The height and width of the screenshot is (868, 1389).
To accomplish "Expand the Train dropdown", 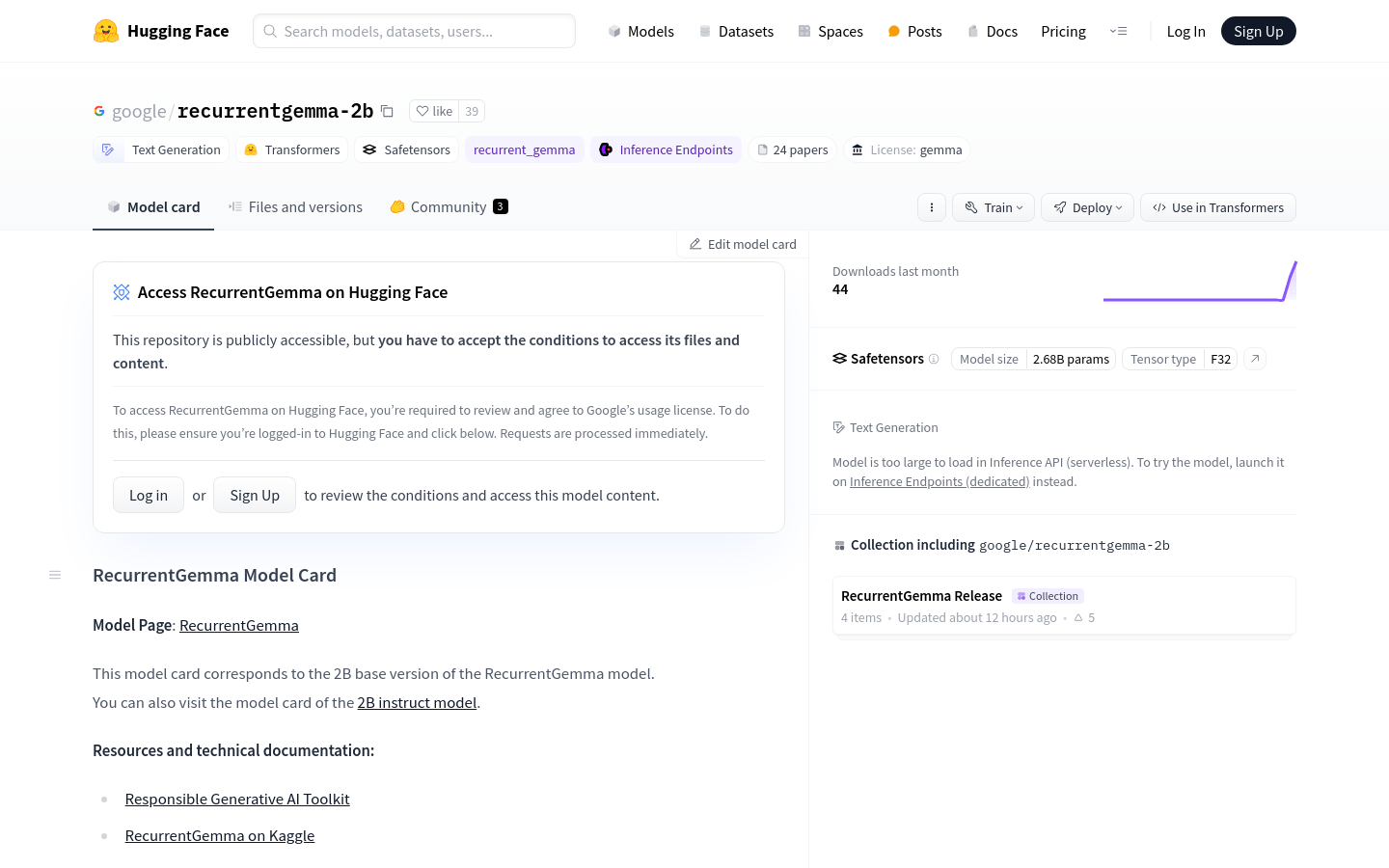I will coord(994,207).
